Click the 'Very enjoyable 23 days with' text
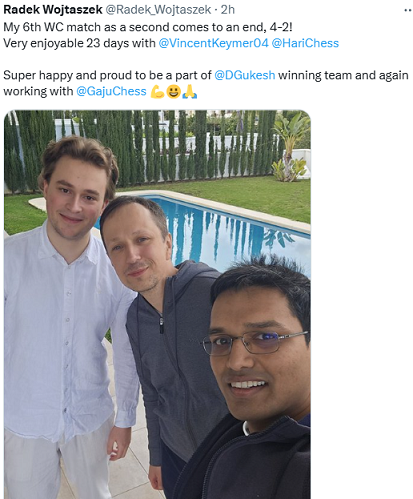The width and height of the screenshot is (413, 499). pyautogui.click(x=79, y=43)
